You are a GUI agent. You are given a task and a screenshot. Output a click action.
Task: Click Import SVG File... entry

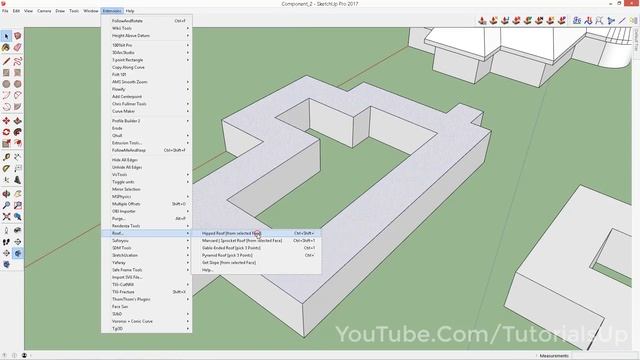147,277
